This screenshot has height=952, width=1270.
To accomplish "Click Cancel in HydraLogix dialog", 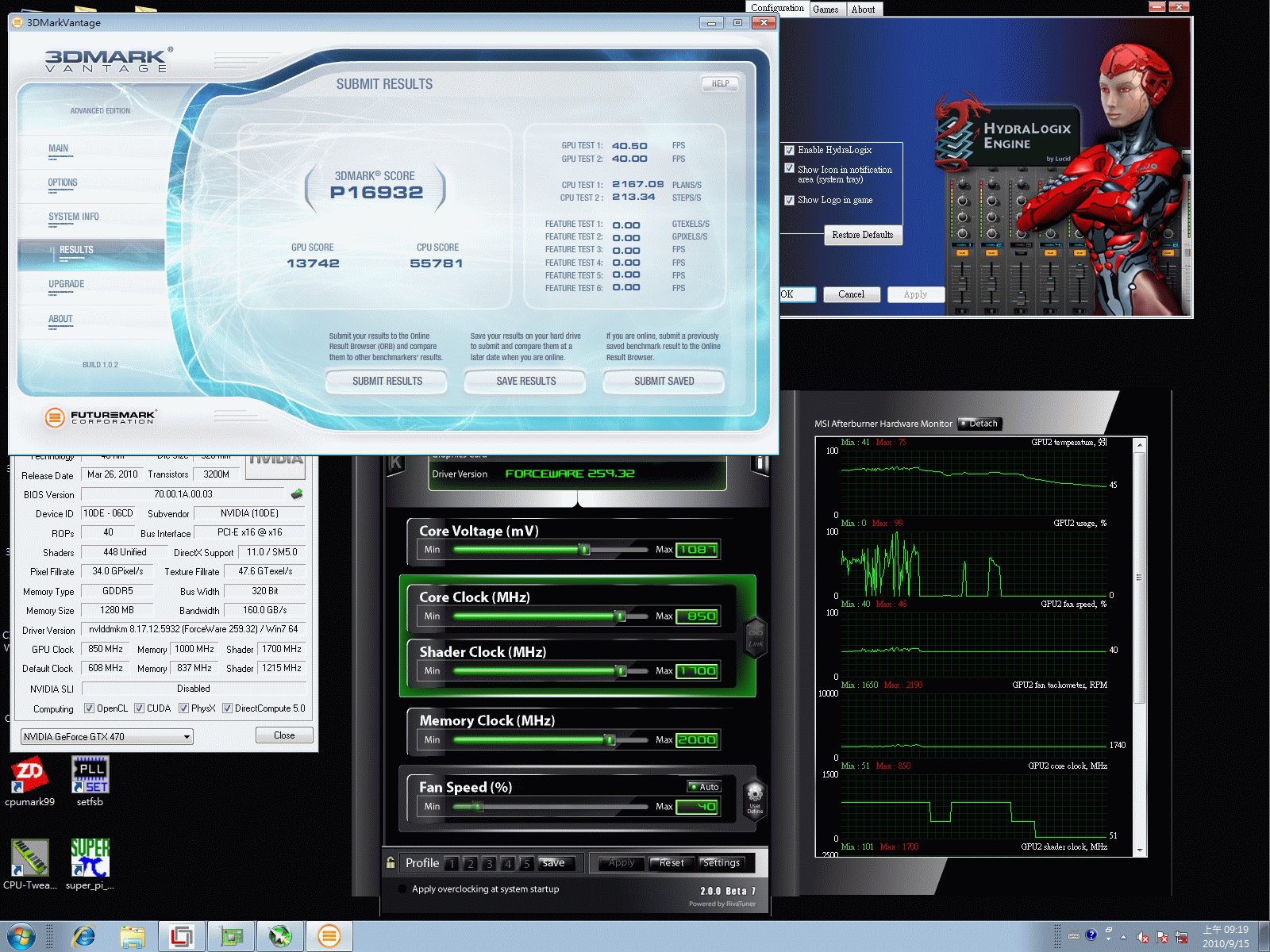I will [852, 294].
